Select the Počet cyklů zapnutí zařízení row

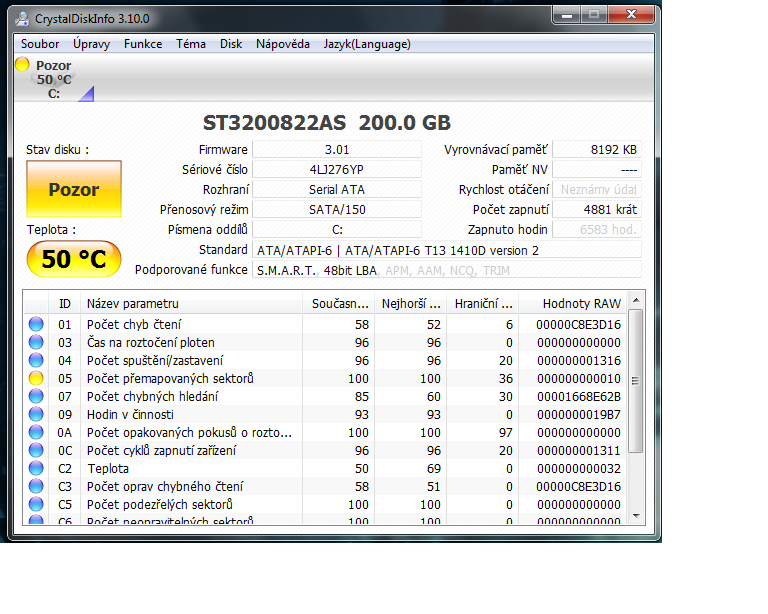(x=325, y=450)
